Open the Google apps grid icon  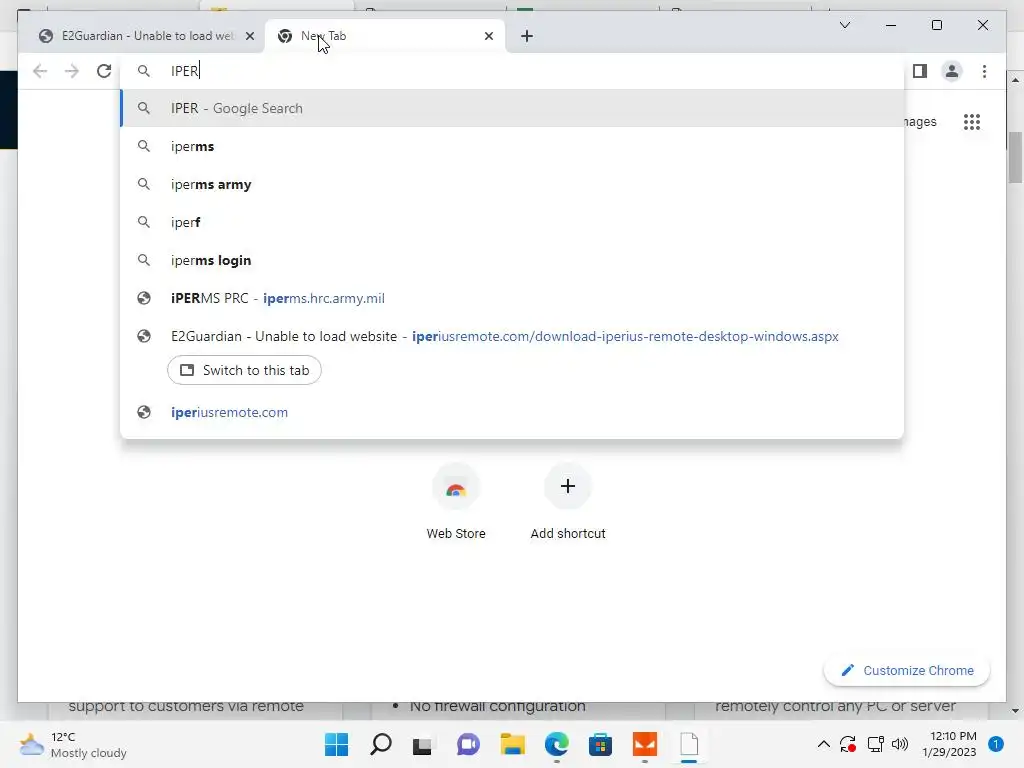coord(972,121)
